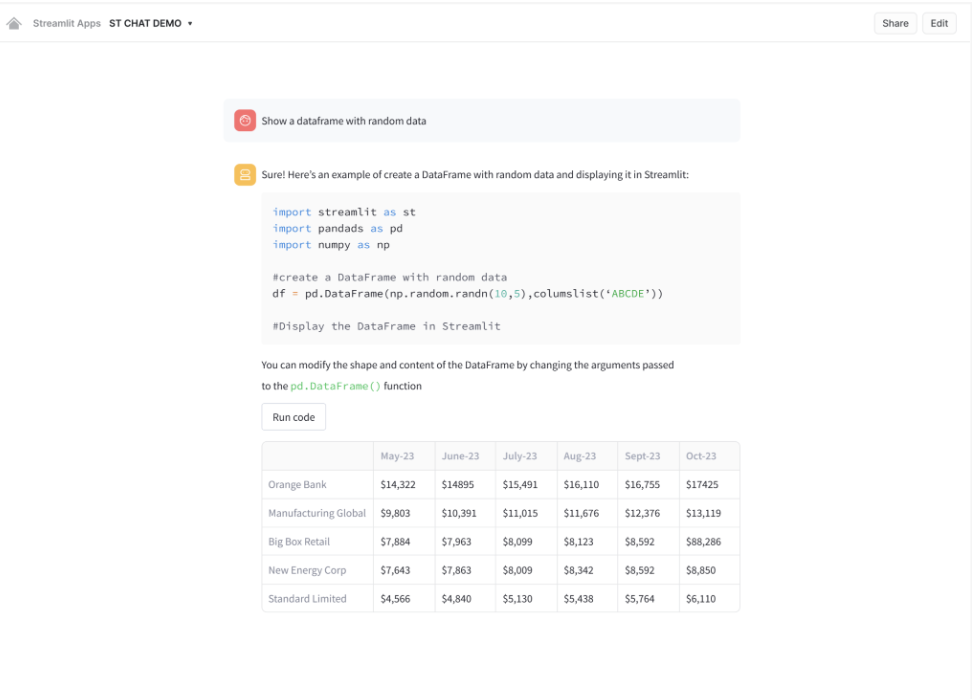Click the $4,840 cell
This screenshot has width=973, height=699.
pos(465,598)
